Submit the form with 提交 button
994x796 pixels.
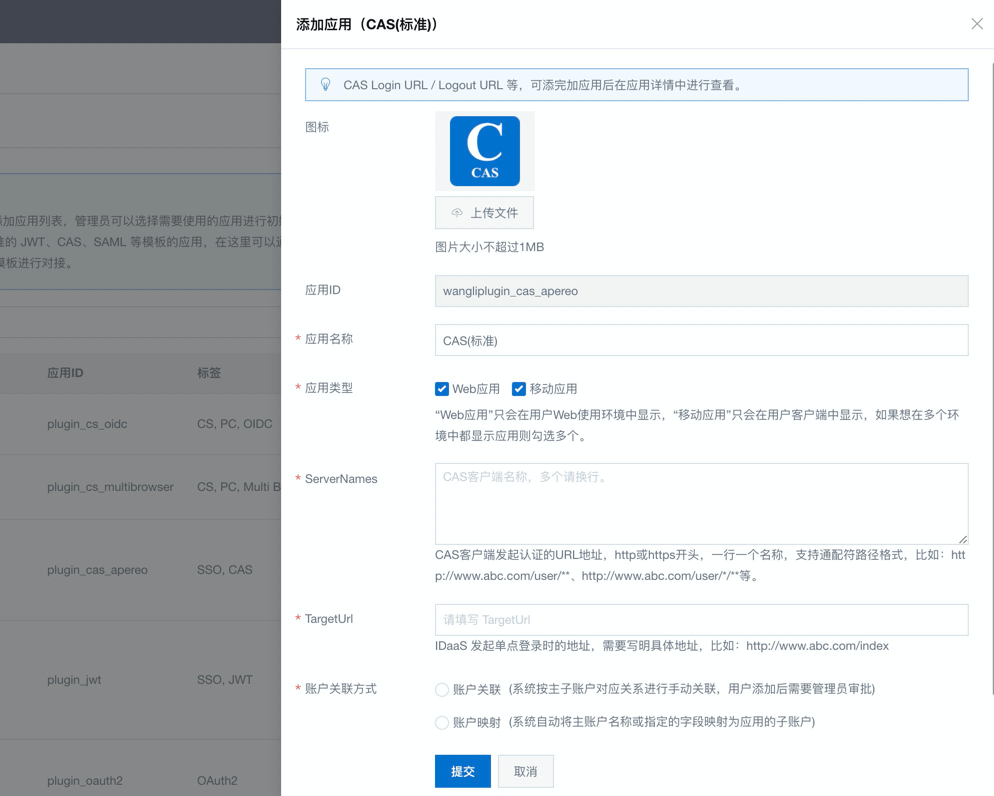coord(462,771)
